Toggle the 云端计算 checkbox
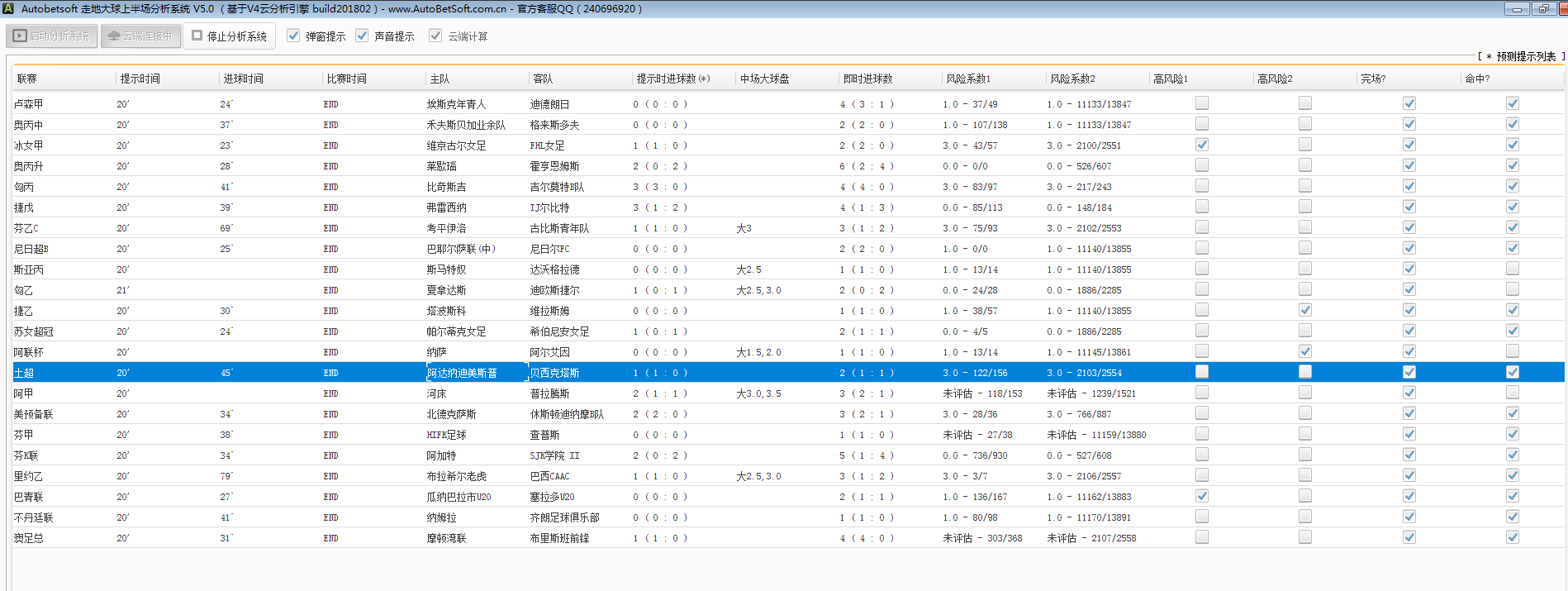This screenshot has height=591, width=1568. coord(435,36)
